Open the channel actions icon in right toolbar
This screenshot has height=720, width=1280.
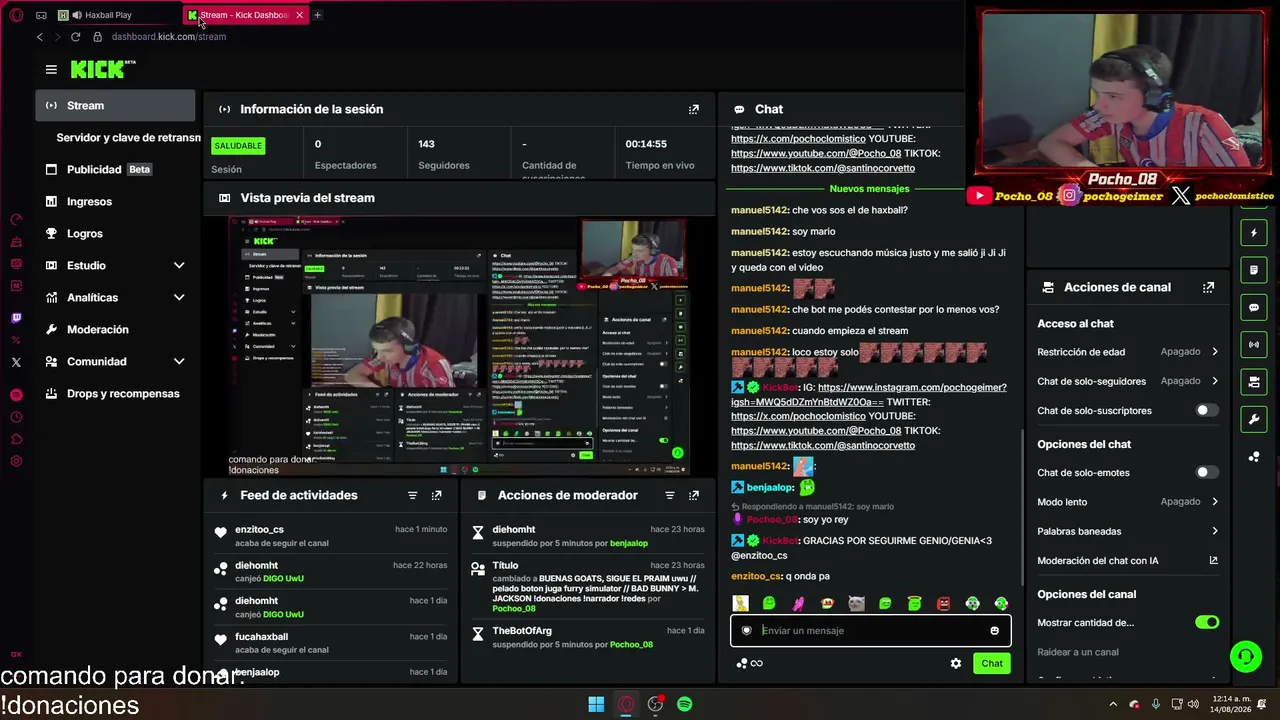[1254, 382]
